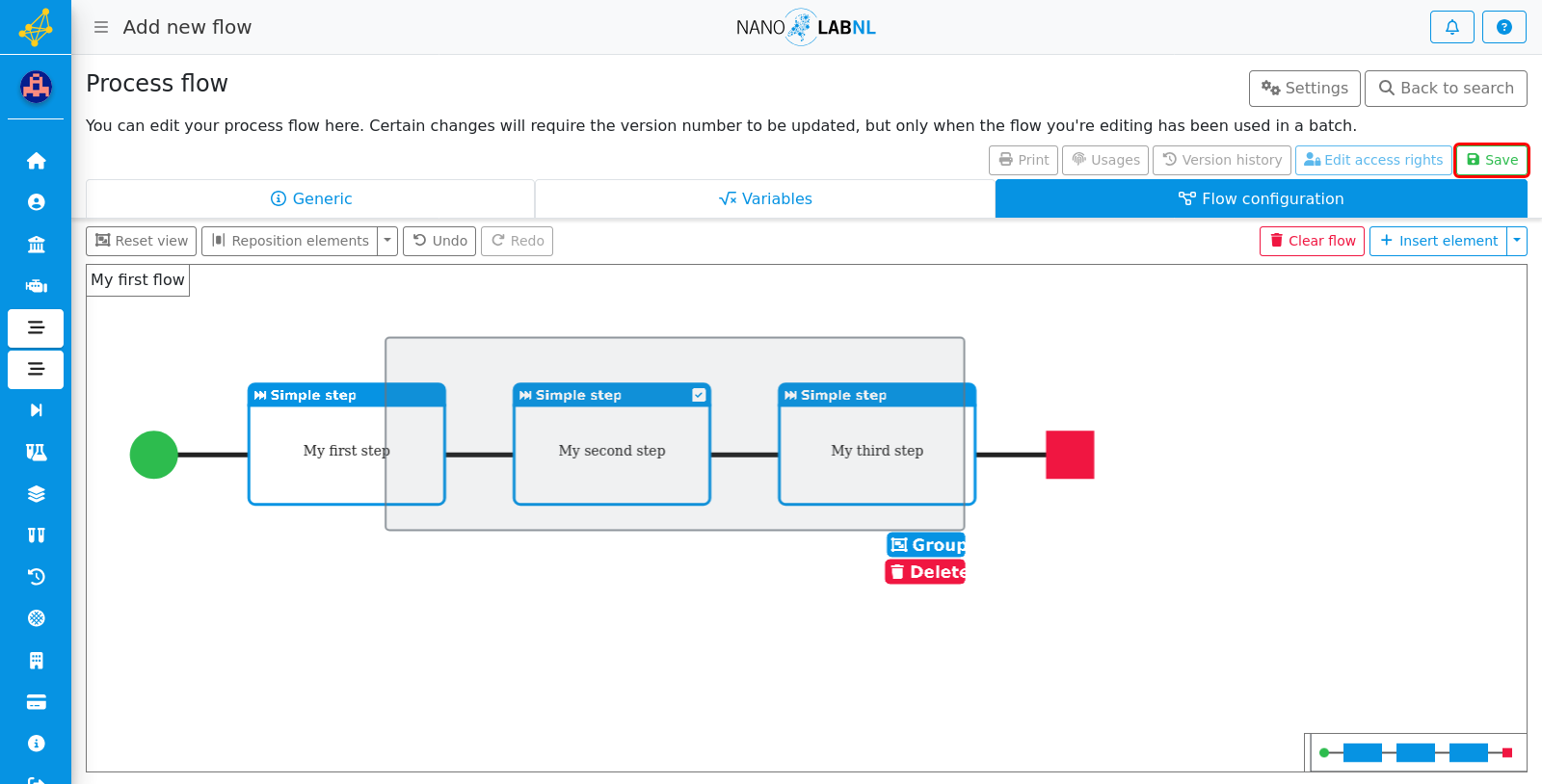Toggle the hamburger menu next to title

[x=101, y=27]
